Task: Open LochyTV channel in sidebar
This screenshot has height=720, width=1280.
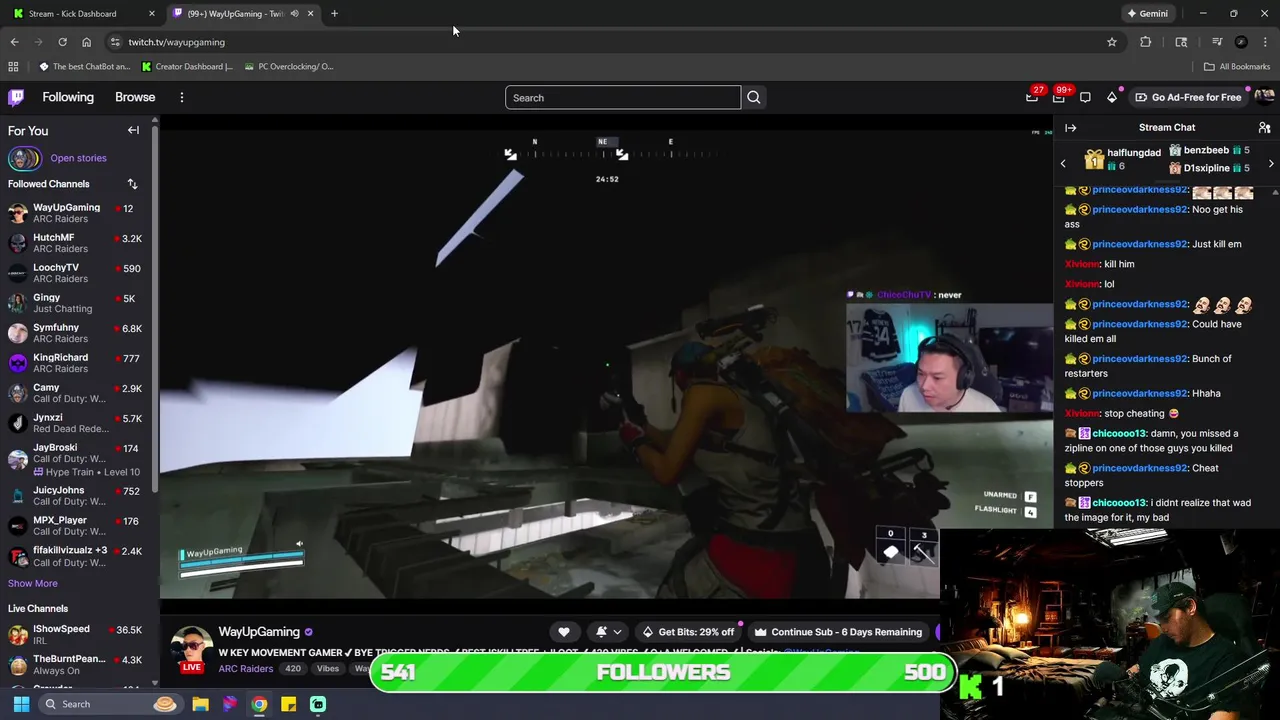Action: pyautogui.click(x=78, y=273)
